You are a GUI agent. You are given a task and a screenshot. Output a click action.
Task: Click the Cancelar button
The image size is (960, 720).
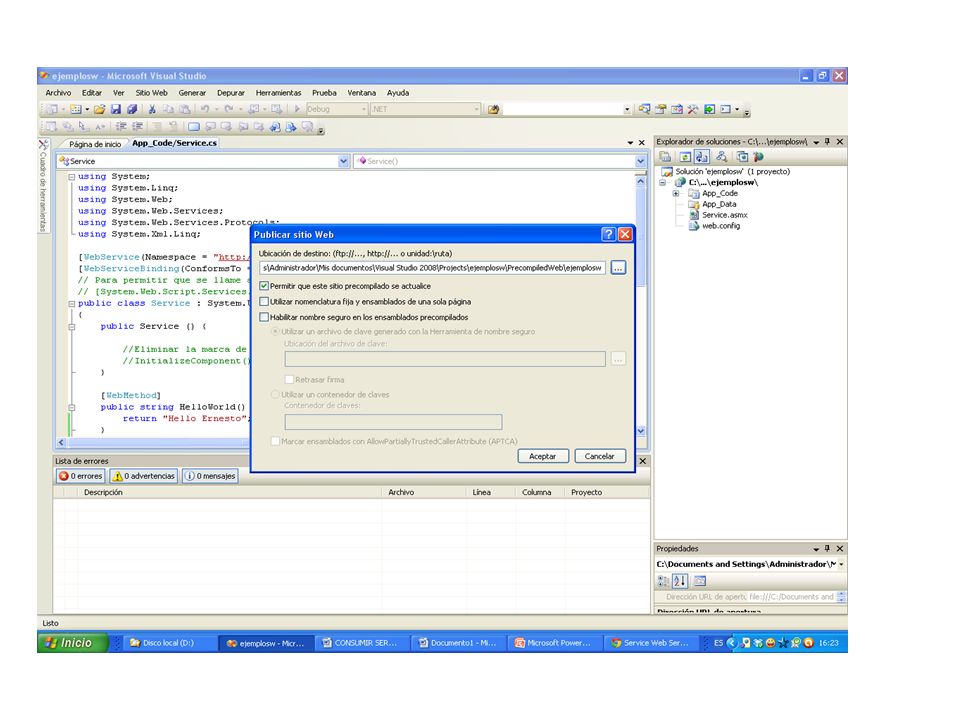pyautogui.click(x=600, y=456)
